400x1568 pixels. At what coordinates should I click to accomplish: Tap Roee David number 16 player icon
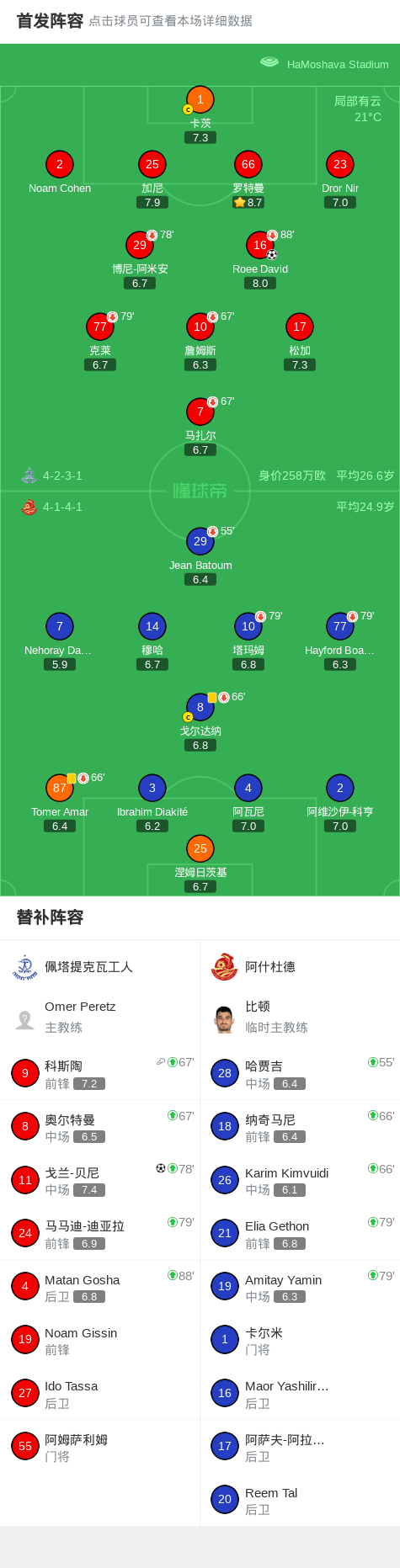tap(260, 245)
